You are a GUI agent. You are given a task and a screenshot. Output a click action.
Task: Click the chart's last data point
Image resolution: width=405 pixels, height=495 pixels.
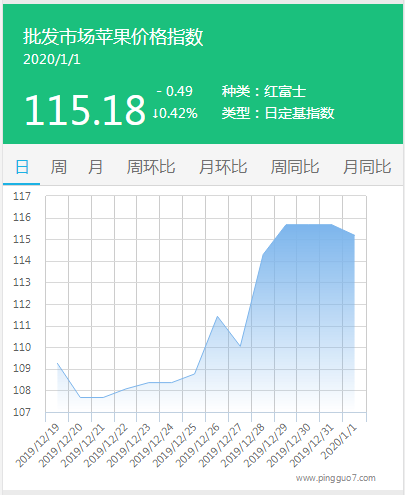tap(354, 235)
